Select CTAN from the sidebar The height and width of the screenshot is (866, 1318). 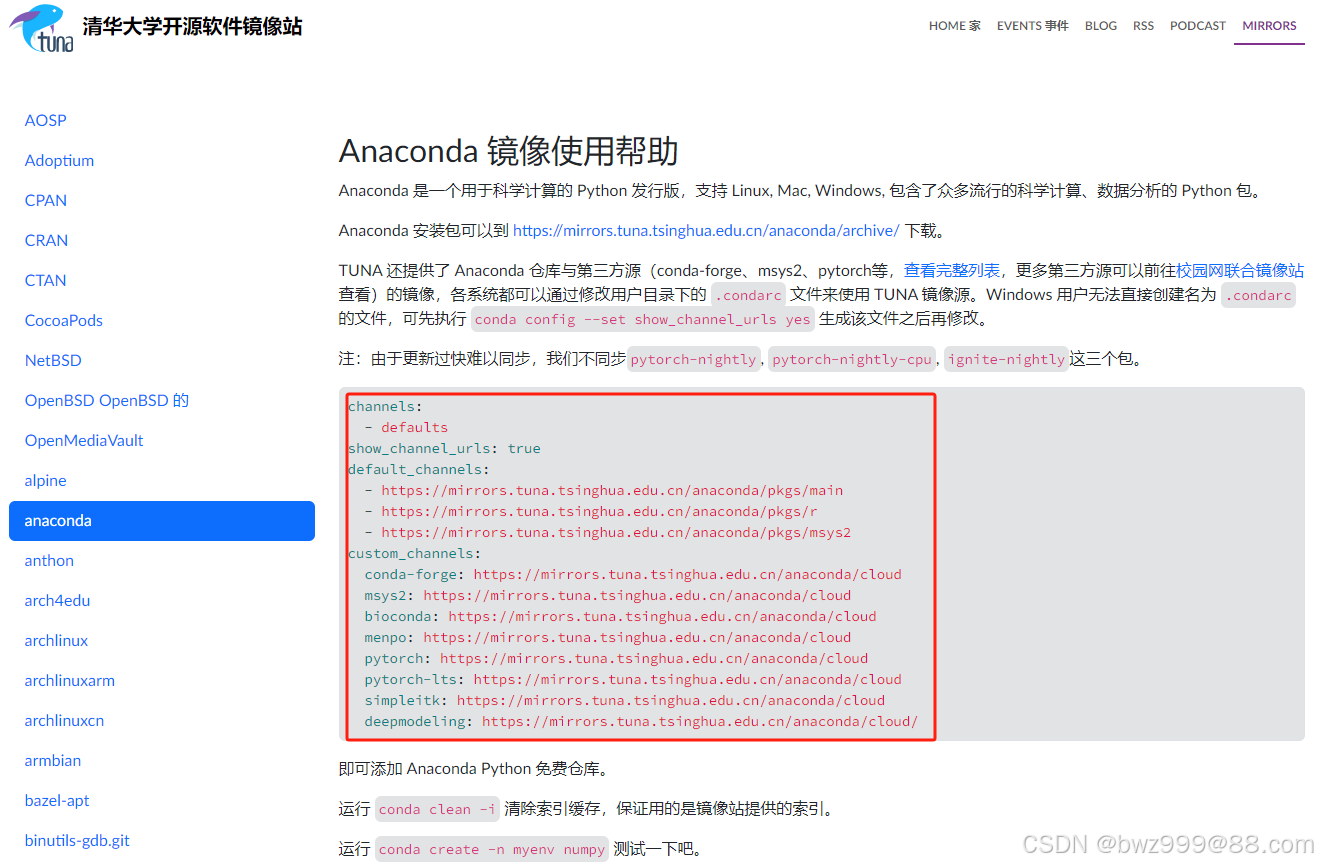pyautogui.click(x=45, y=280)
